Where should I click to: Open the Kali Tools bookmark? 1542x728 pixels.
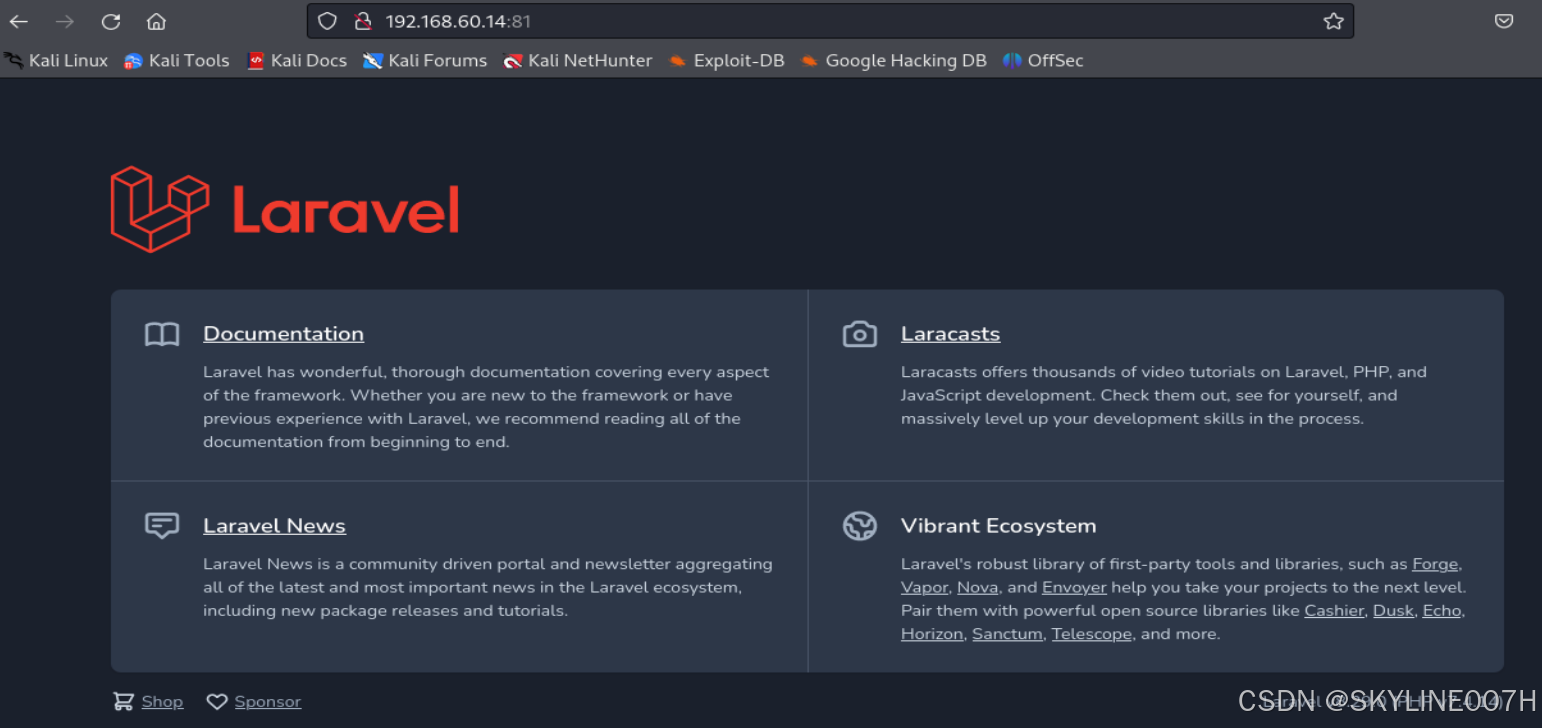[x=176, y=60]
